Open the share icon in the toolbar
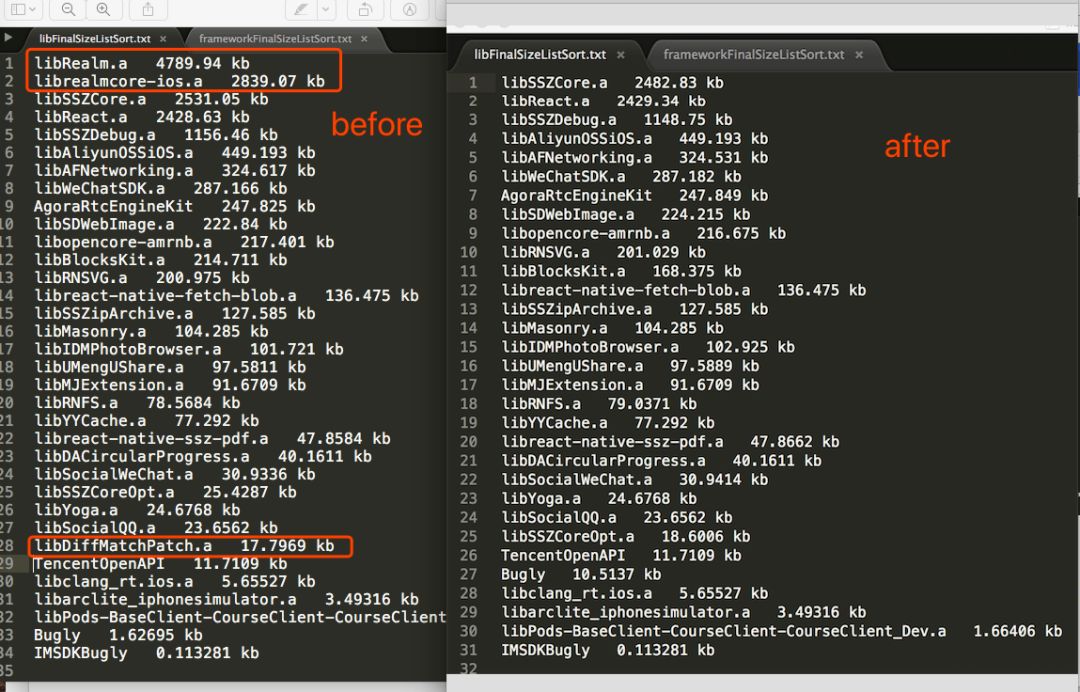The height and width of the screenshot is (692, 1080). coord(147,9)
